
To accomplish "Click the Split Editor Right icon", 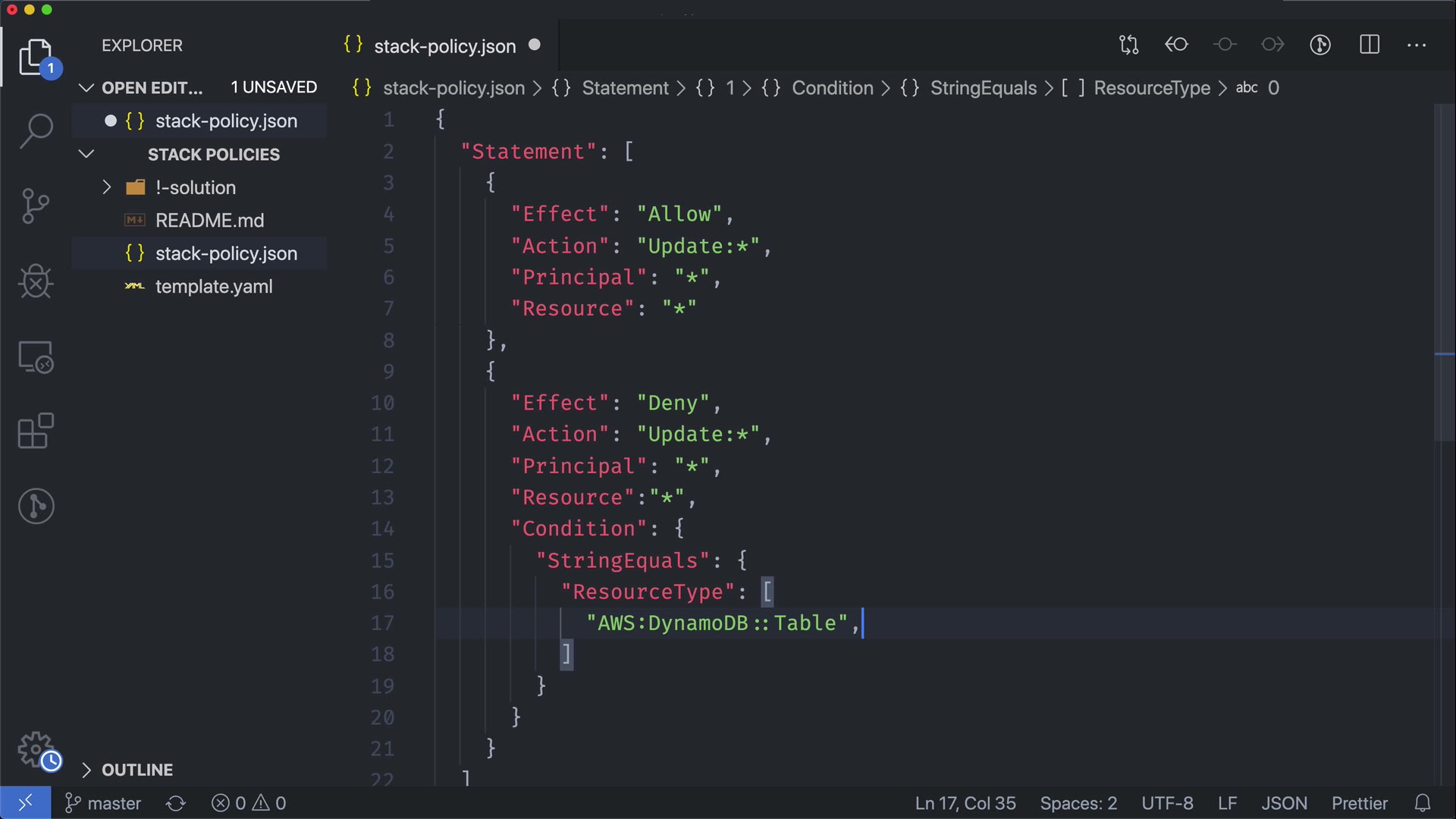I will [1369, 45].
